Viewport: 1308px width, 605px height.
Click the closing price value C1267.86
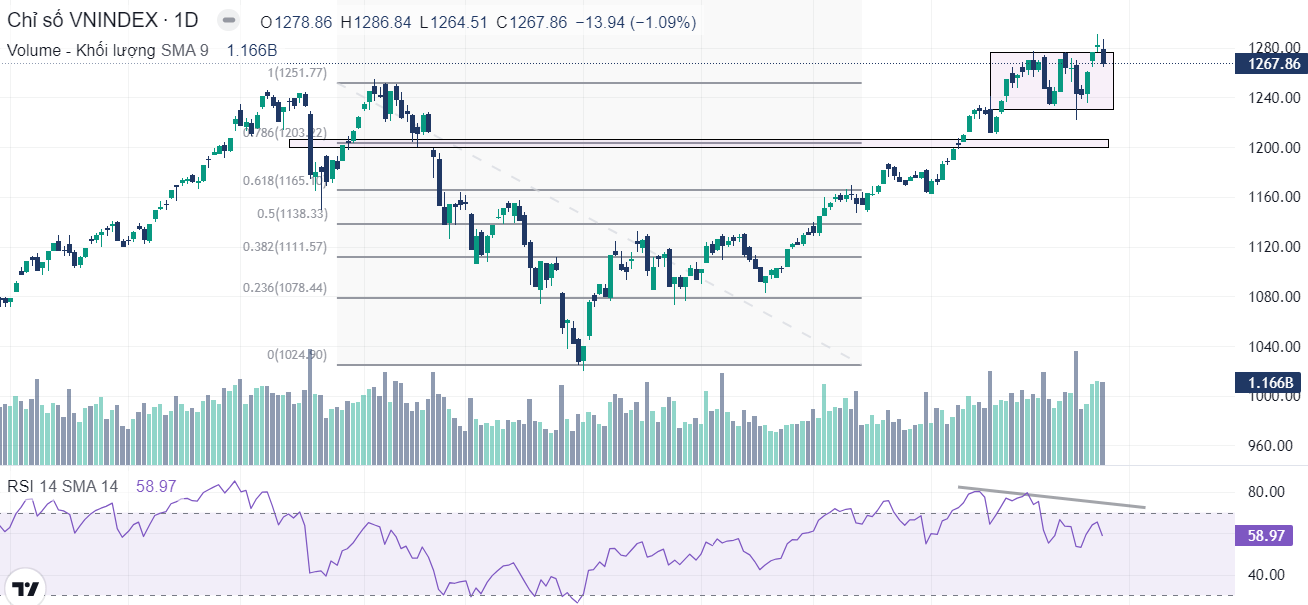click(537, 22)
